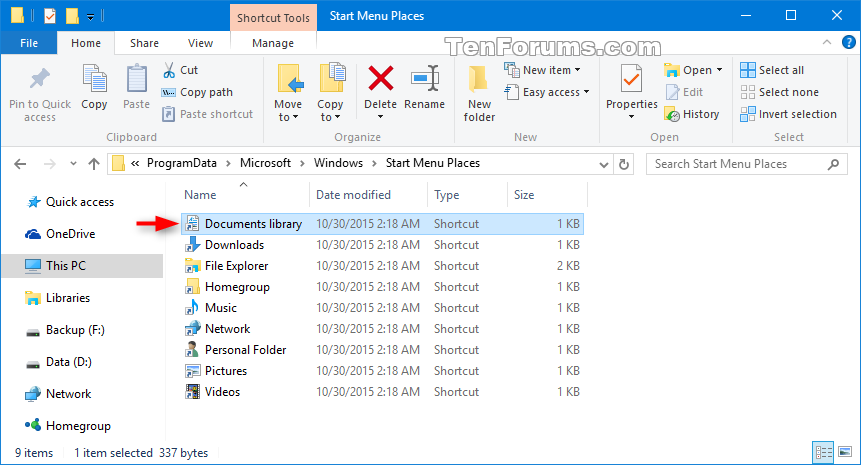The width and height of the screenshot is (861, 465).
Task: Collapse the ribbon with the chevron
Action: coord(826,42)
